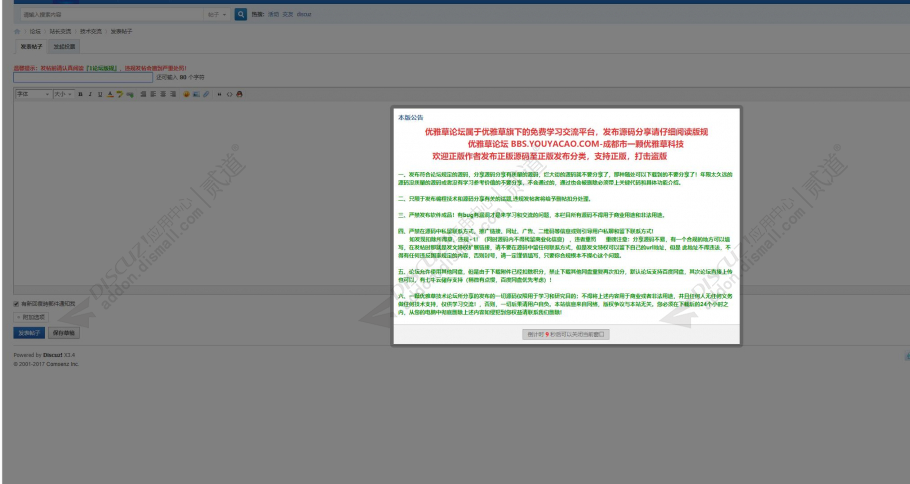Click the Discuz! link in footer
Viewport: 910px width, 484px height.
(52, 355)
